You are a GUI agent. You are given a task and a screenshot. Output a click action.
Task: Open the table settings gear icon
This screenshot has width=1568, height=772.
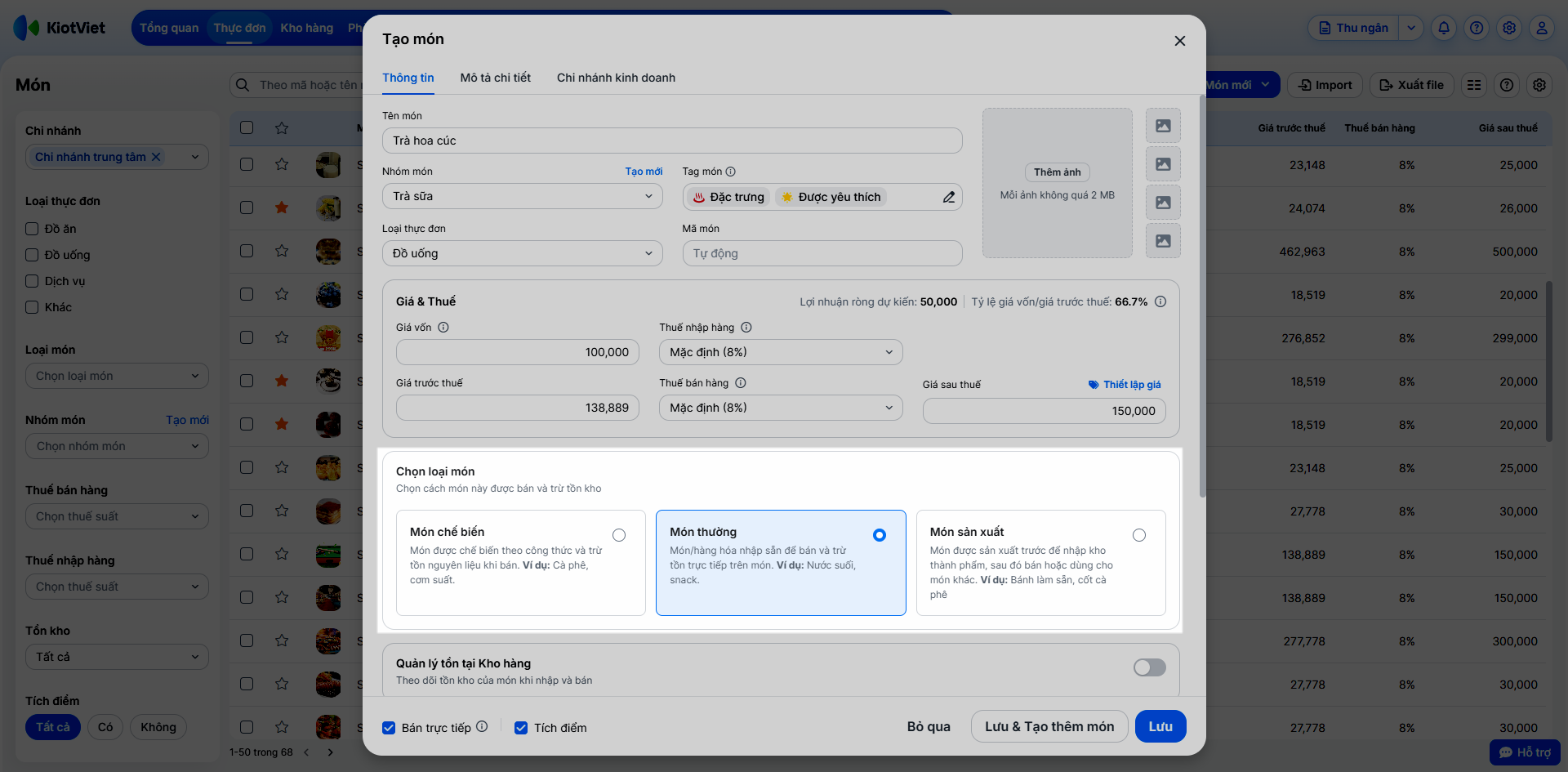coord(1539,85)
